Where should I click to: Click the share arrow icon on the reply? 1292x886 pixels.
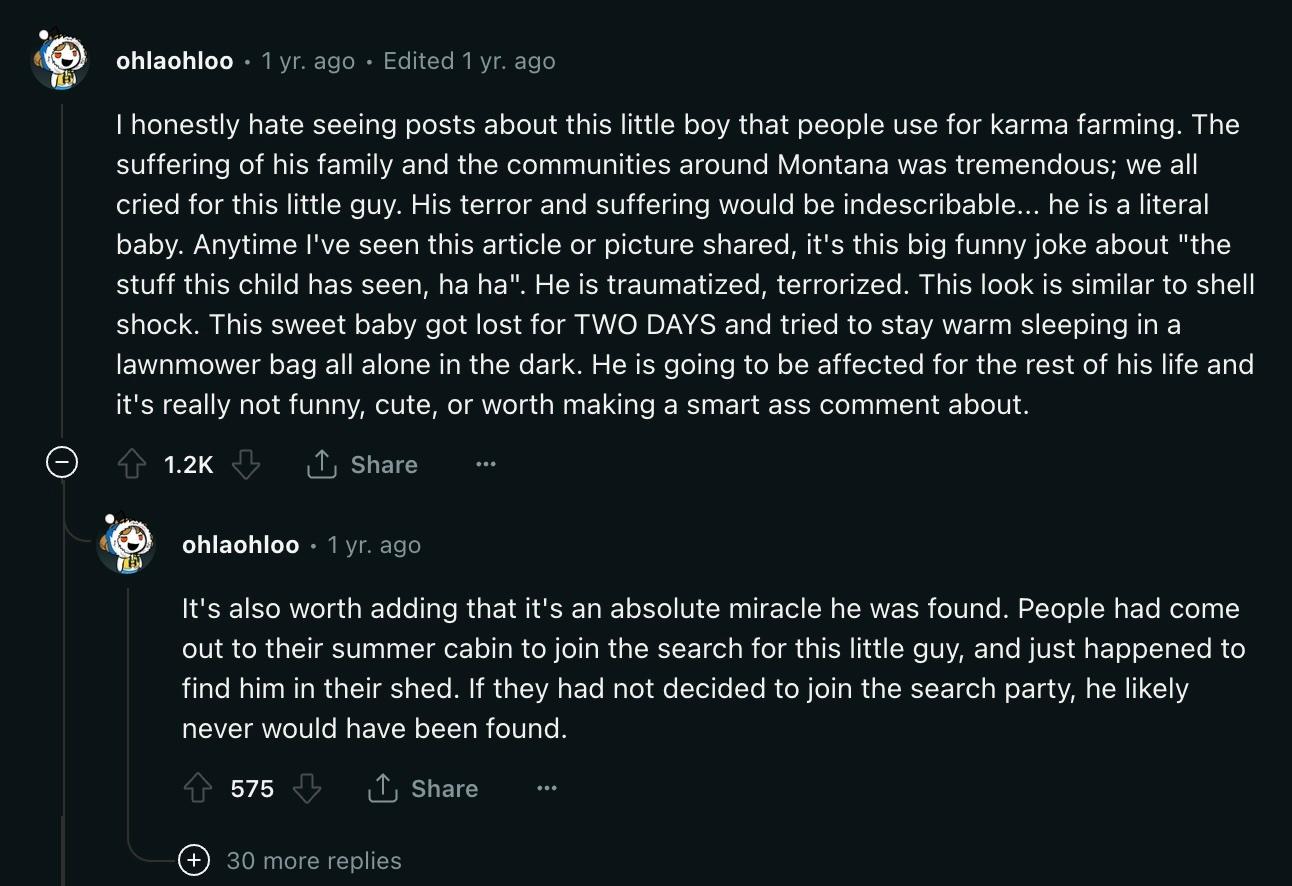(x=383, y=789)
